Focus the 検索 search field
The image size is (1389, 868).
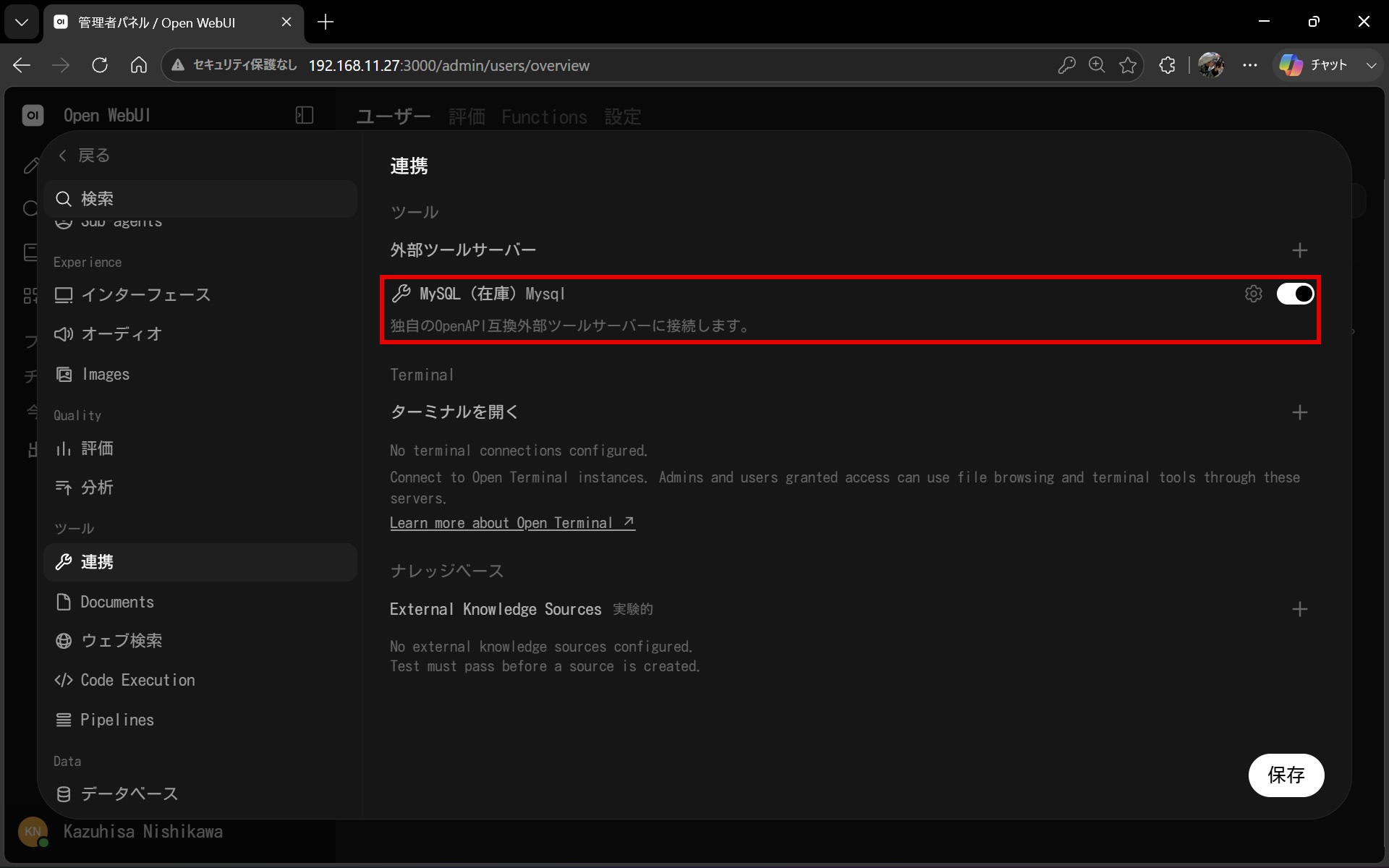pyautogui.click(x=200, y=199)
